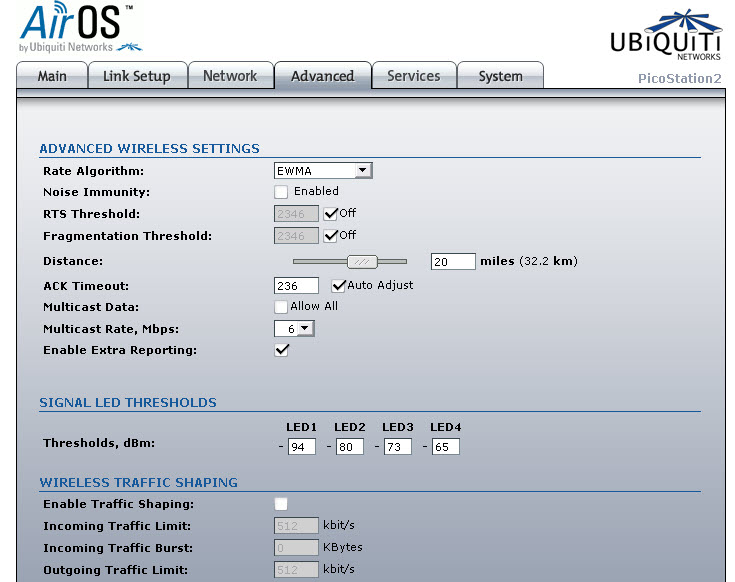The width and height of the screenshot is (735, 582).
Task: Click the Advanced Wireless Settings heading
Action: pyautogui.click(x=150, y=149)
